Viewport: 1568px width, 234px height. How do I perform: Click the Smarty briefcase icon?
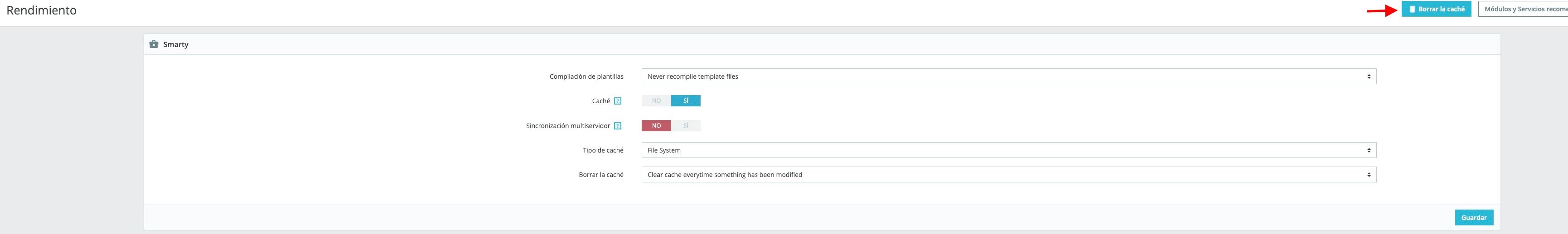click(153, 44)
